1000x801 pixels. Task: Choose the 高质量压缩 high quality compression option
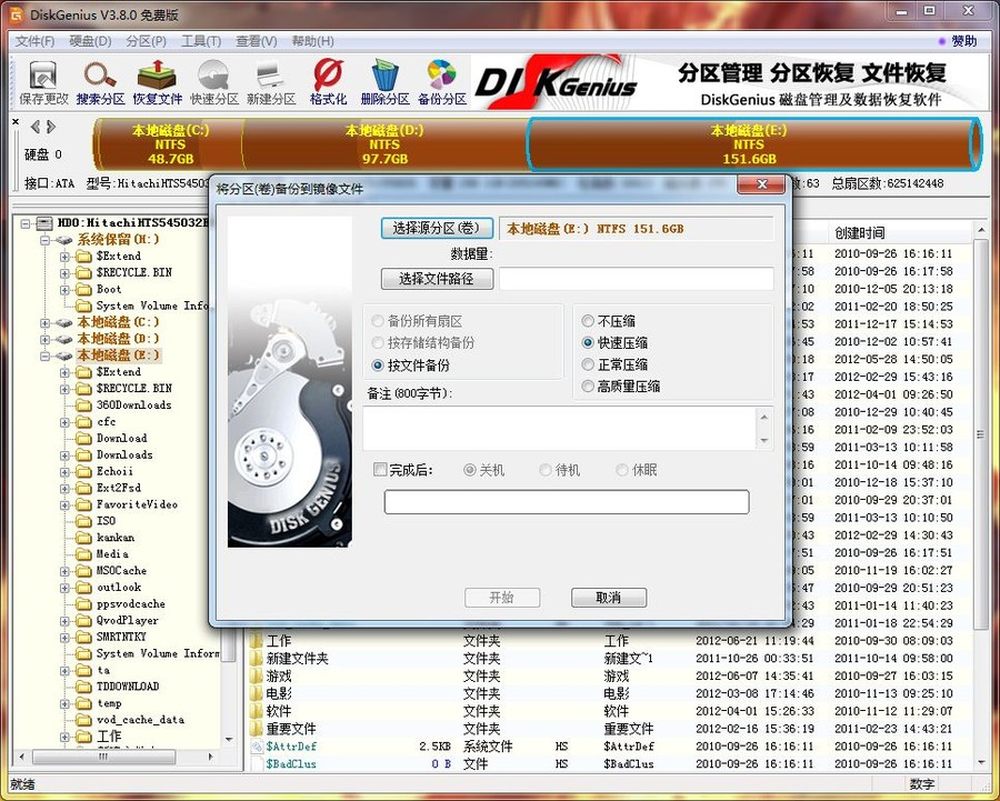pyautogui.click(x=588, y=387)
